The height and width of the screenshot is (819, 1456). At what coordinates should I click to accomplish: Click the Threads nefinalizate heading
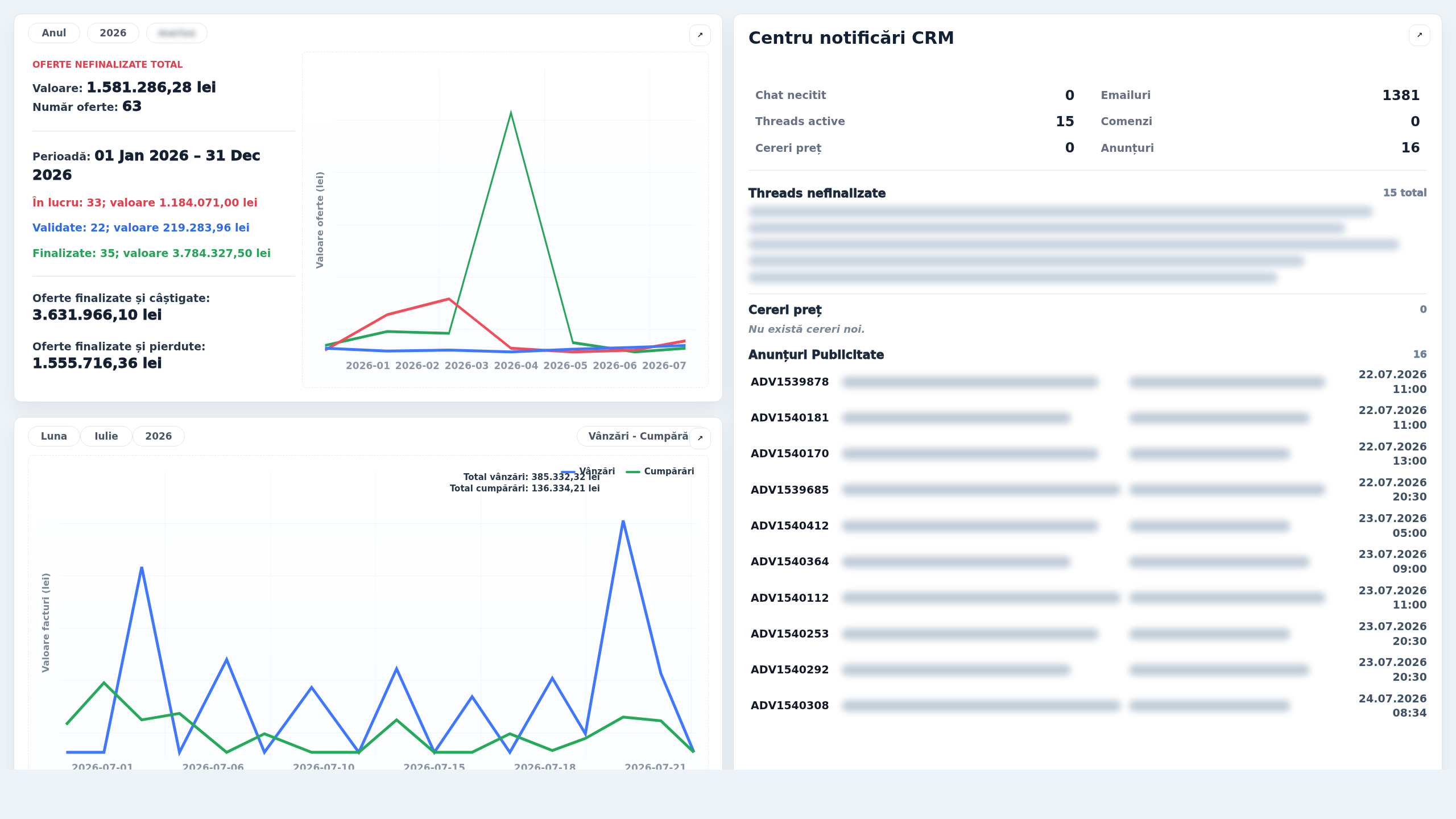[x=817, y=193]
